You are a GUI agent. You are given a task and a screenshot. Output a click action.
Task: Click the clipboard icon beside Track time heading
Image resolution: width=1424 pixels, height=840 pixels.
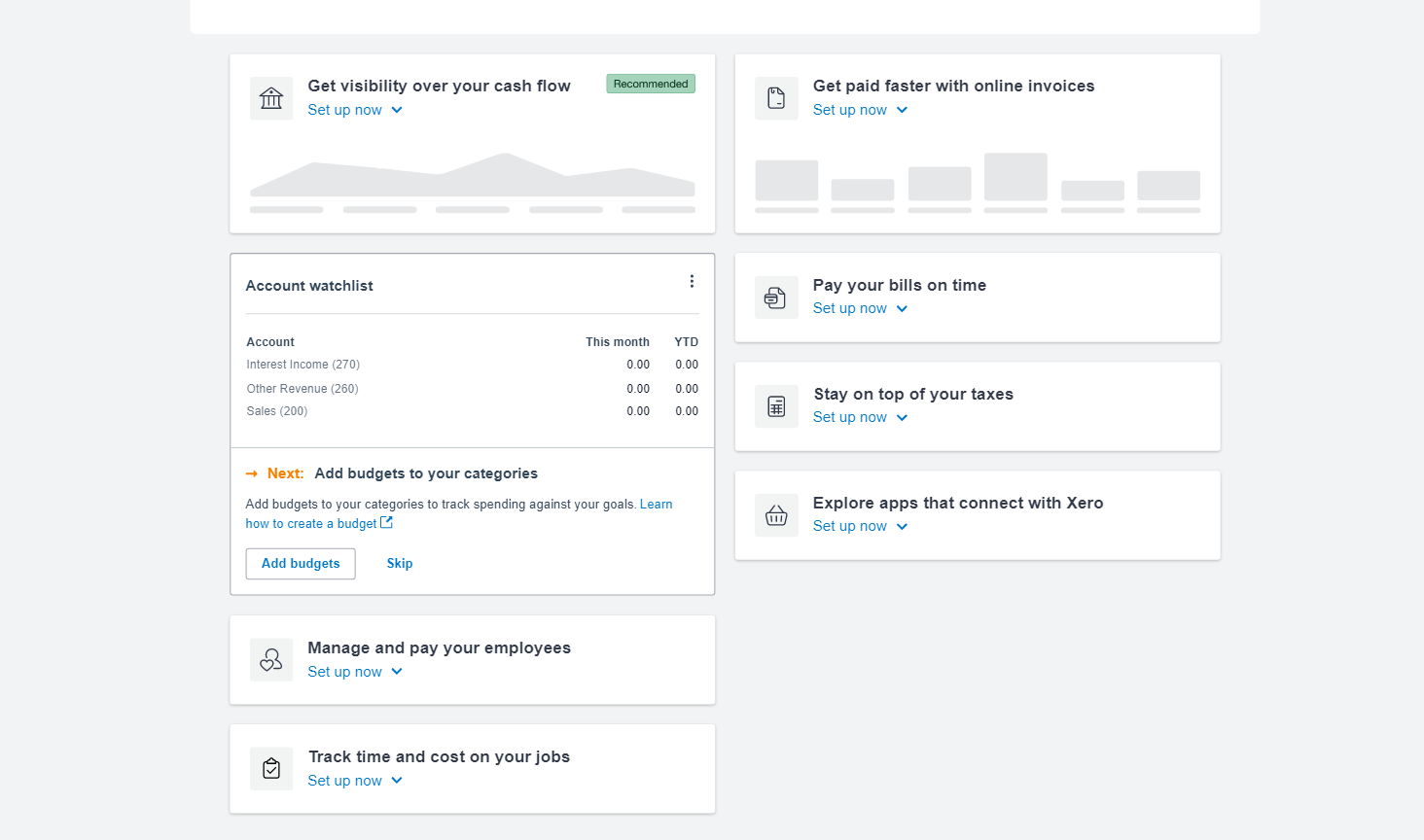coord(271,769)
